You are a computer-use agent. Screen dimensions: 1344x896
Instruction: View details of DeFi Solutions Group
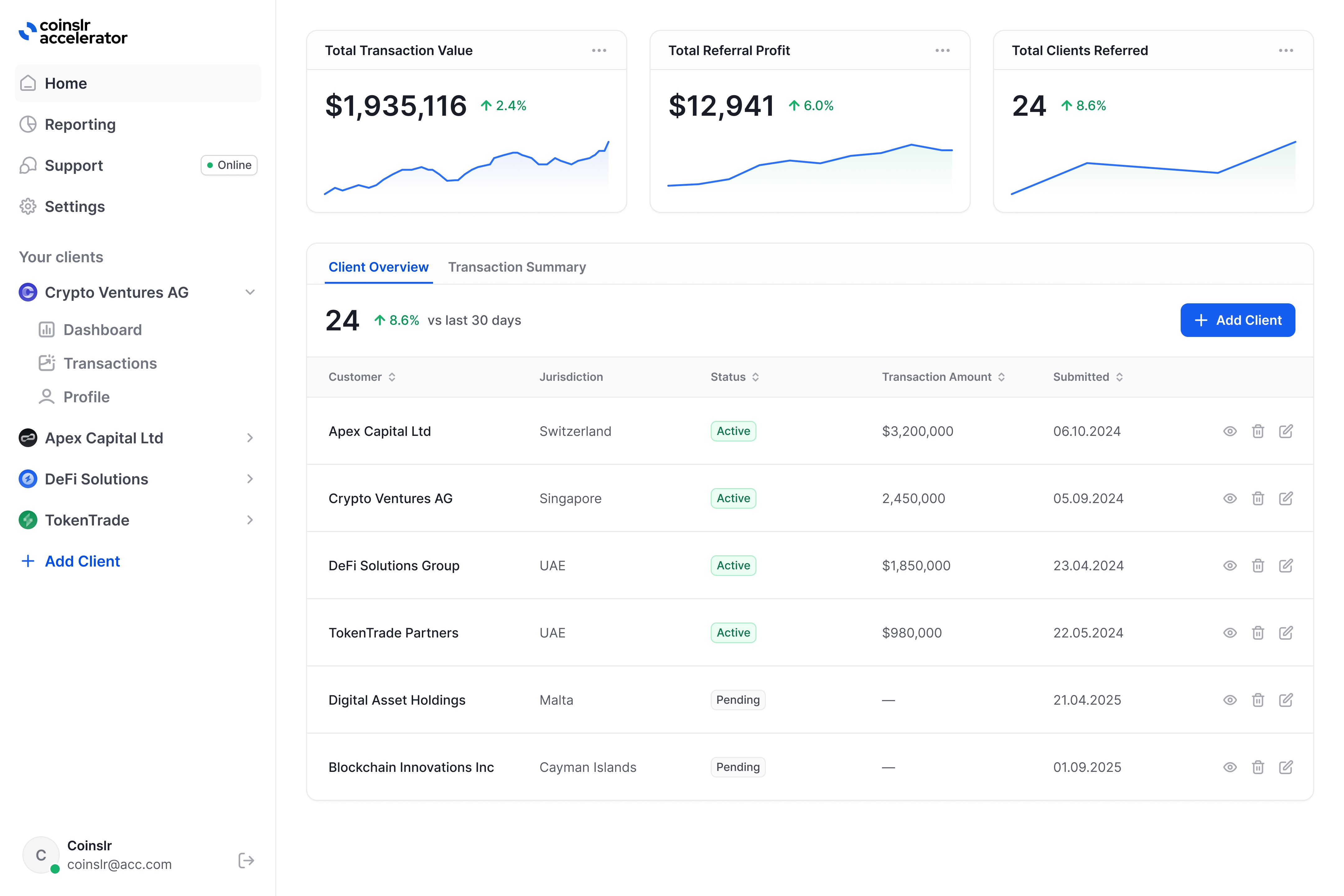(x=1230, y=566)
